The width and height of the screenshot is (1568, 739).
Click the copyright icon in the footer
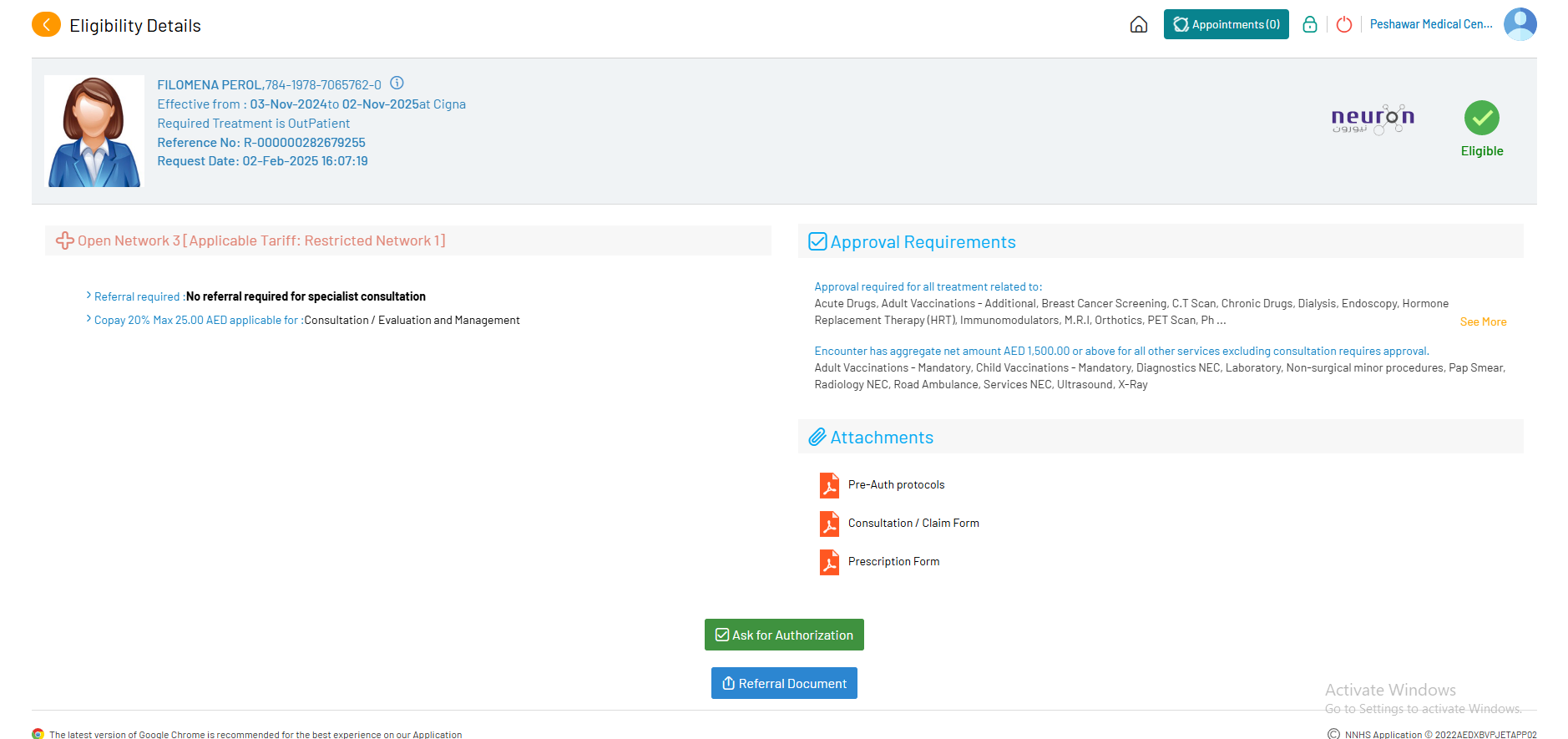coord(1333,734)
